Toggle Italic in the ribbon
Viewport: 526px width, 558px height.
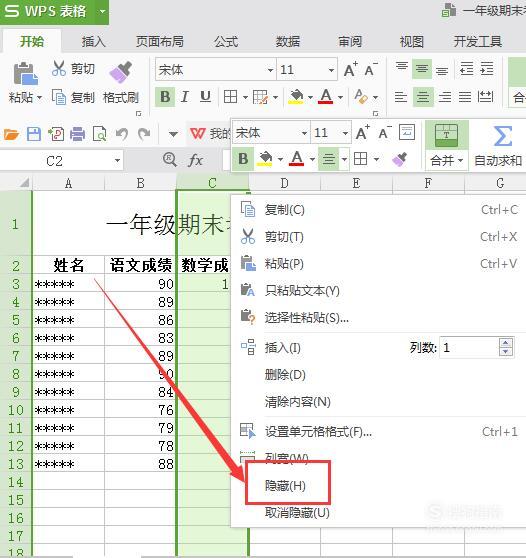pos(185,97)
